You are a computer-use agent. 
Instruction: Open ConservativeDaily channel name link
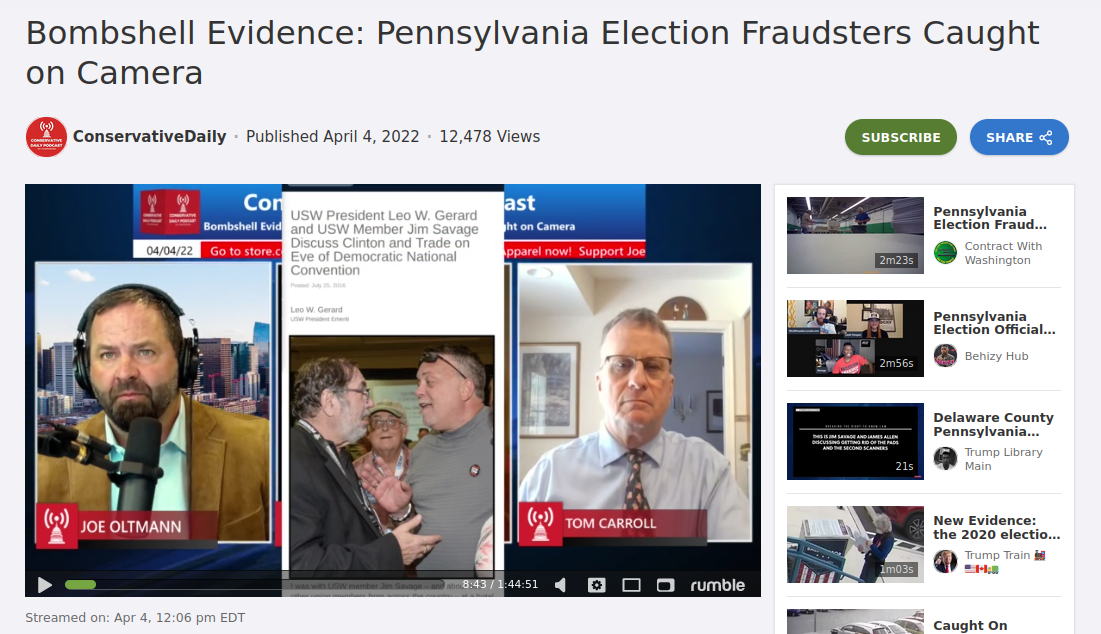click(x=150, y=136)
